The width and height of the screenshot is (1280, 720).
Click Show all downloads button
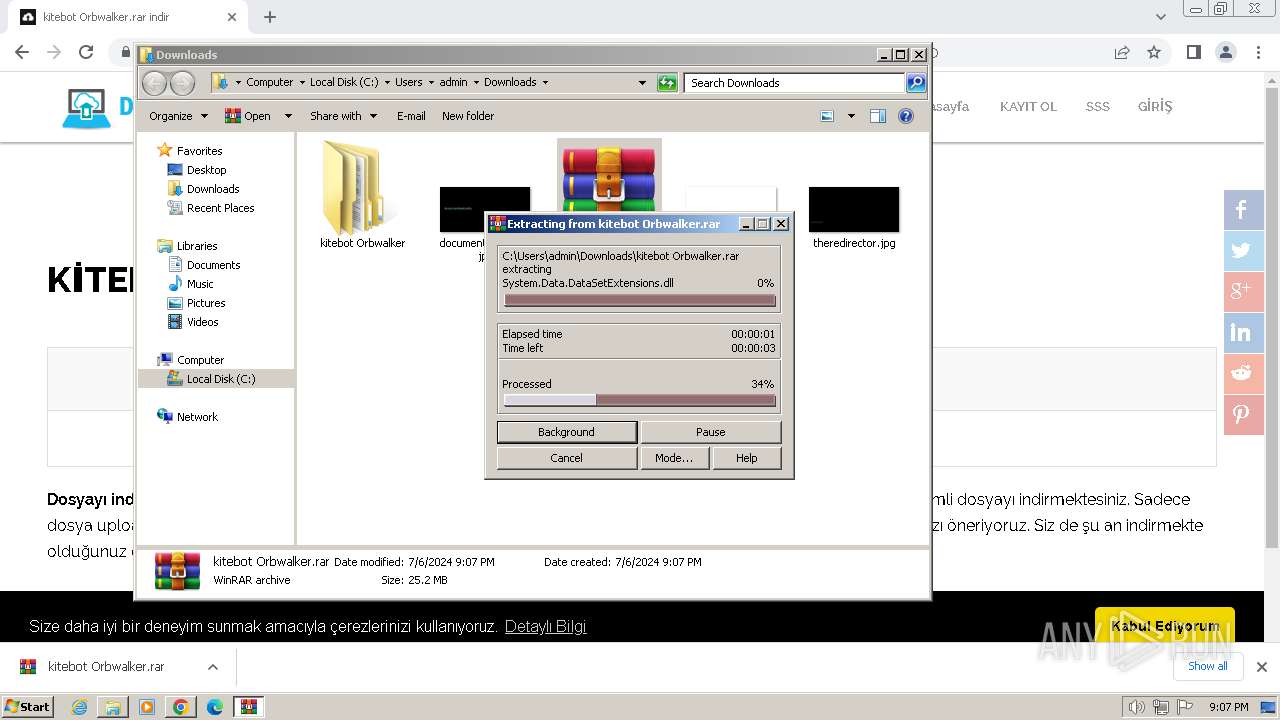tap(1207, 666)
